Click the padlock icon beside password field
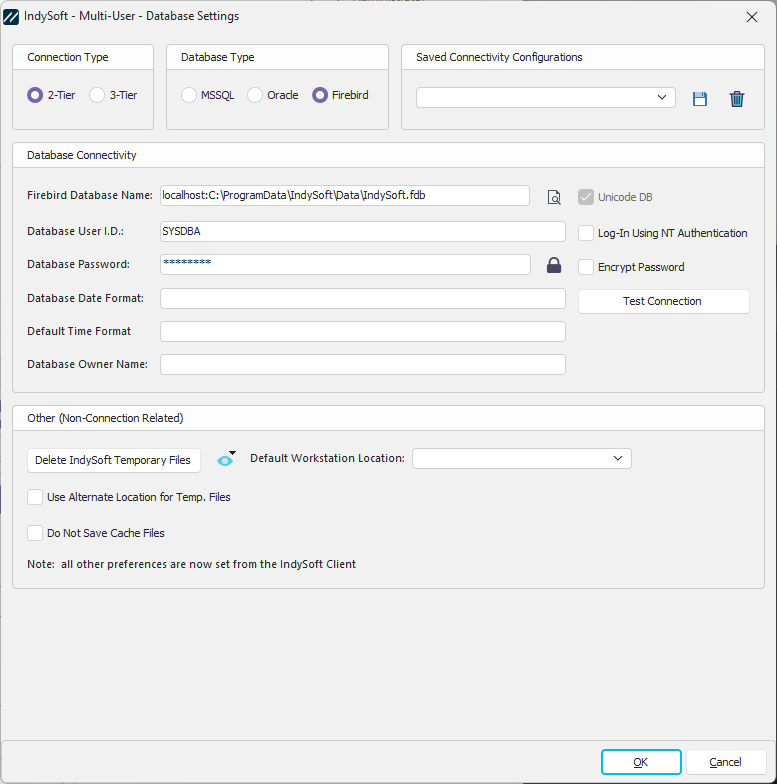Screen dimensions: 777x784 click(x=553, y=265)
